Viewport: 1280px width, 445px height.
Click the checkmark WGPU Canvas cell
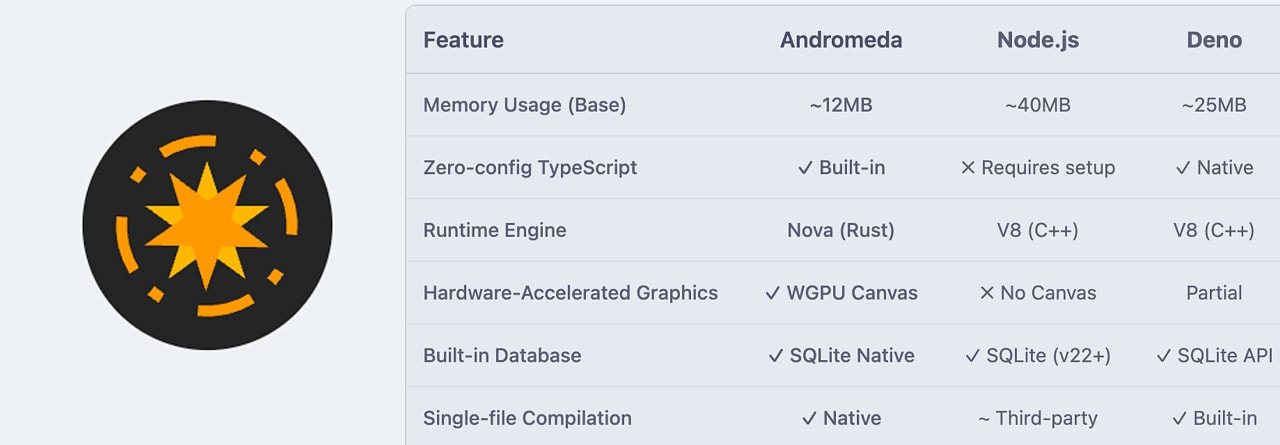point(841,293)
